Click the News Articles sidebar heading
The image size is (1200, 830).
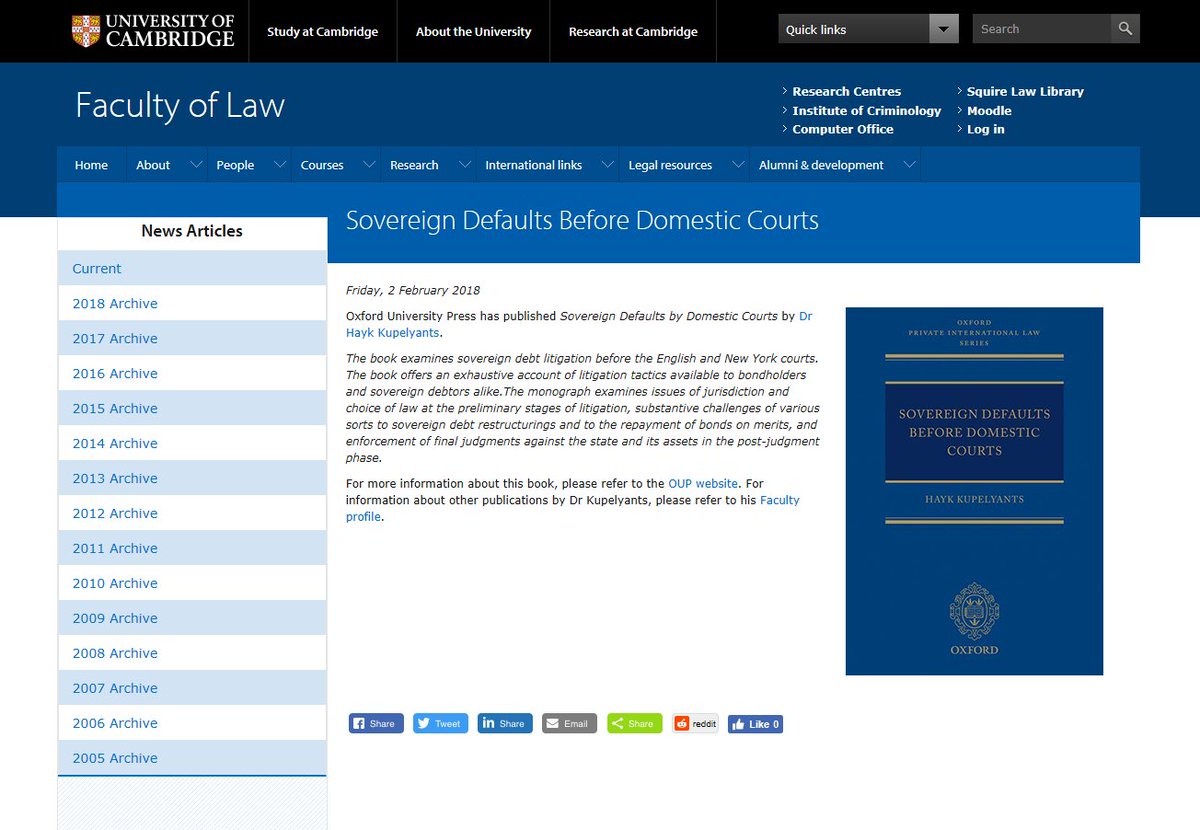[192, 231]
